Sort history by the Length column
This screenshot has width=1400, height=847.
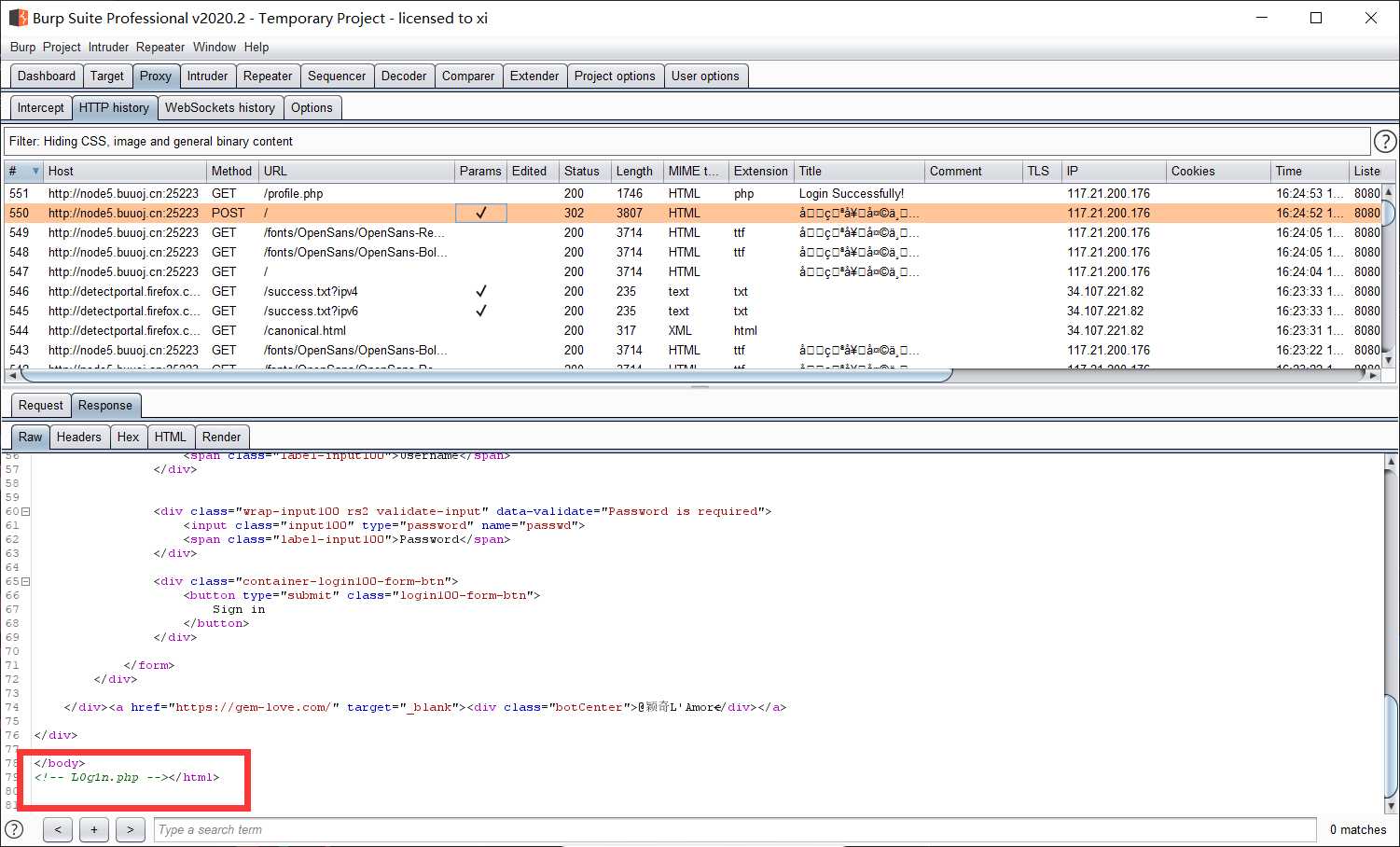[x=636, y=171]
